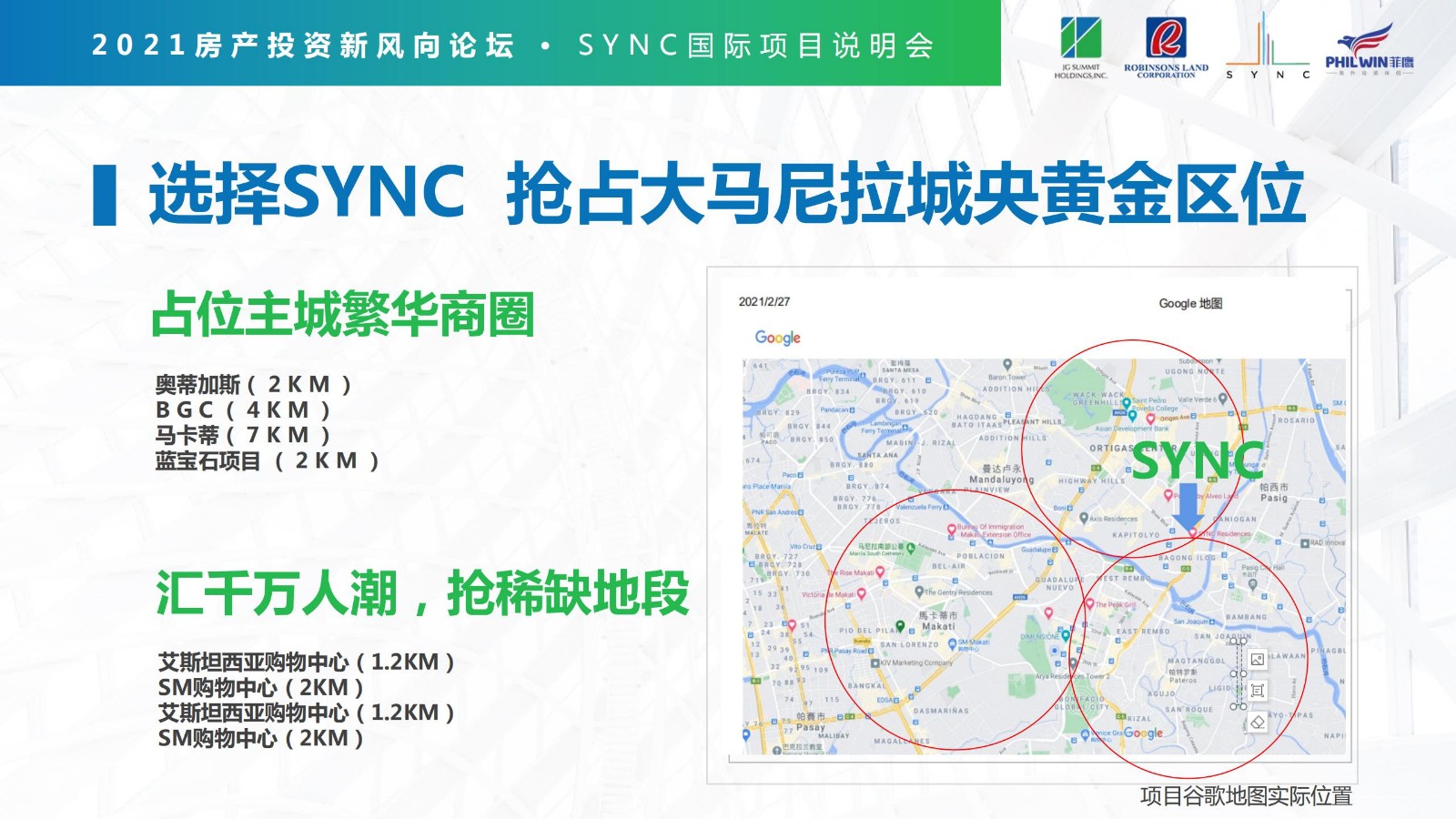This screenshot has height=819, width=1456.
Task: Click the blue arrow pointing to SYNC location
Action: click(1188, 506)
